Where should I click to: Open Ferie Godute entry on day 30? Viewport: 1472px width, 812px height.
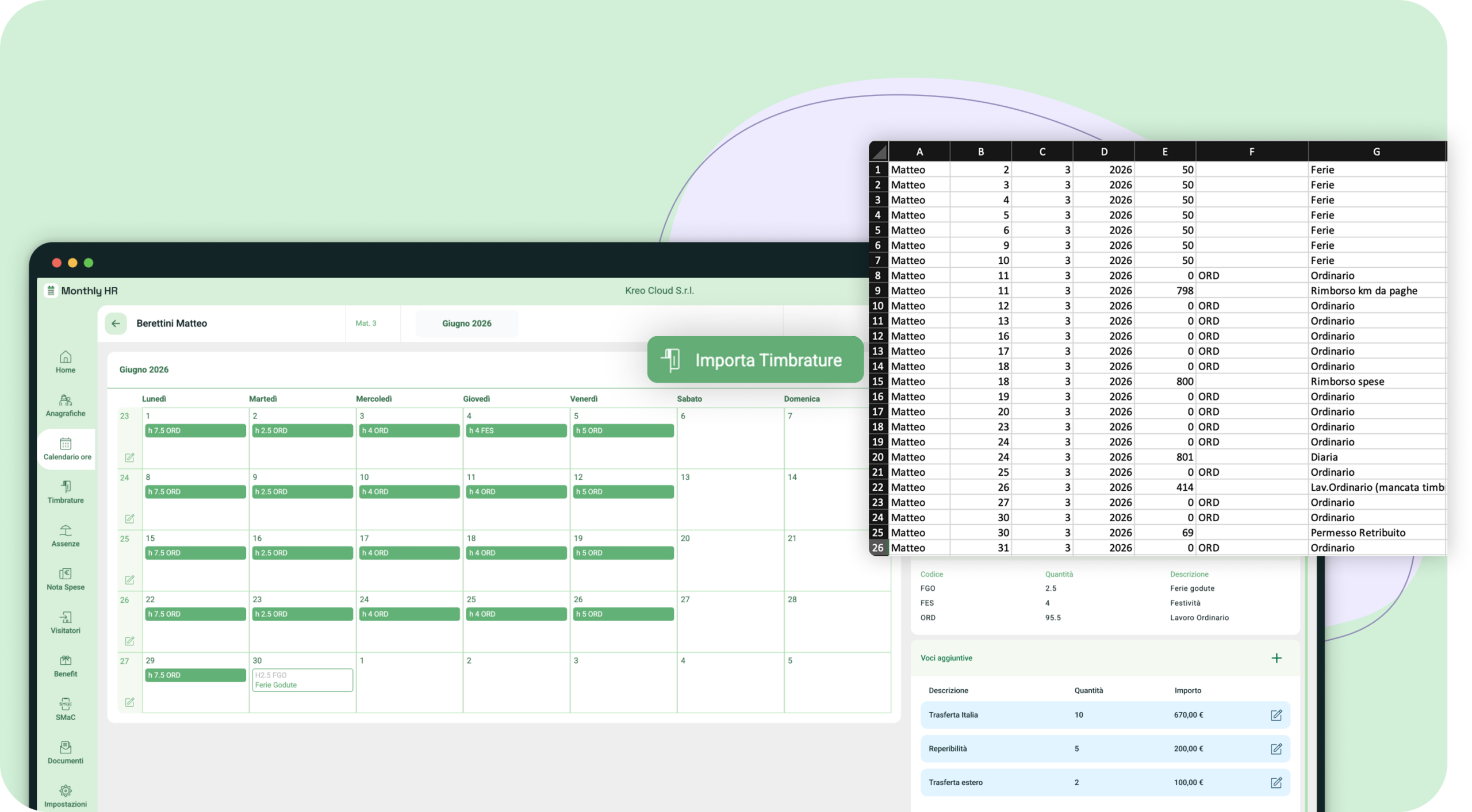pos(302,680)
